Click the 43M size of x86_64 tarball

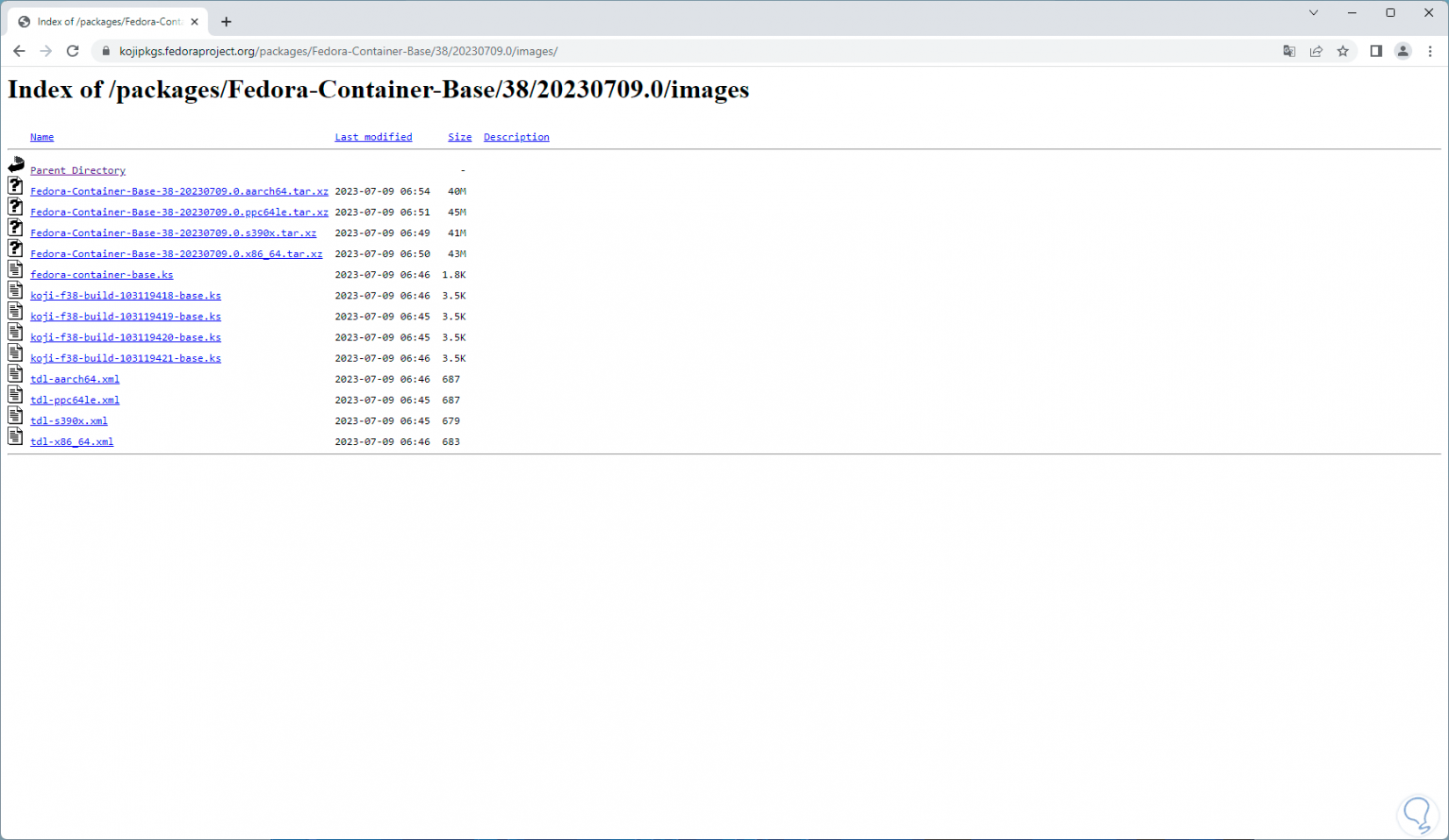tap(457, 254)
